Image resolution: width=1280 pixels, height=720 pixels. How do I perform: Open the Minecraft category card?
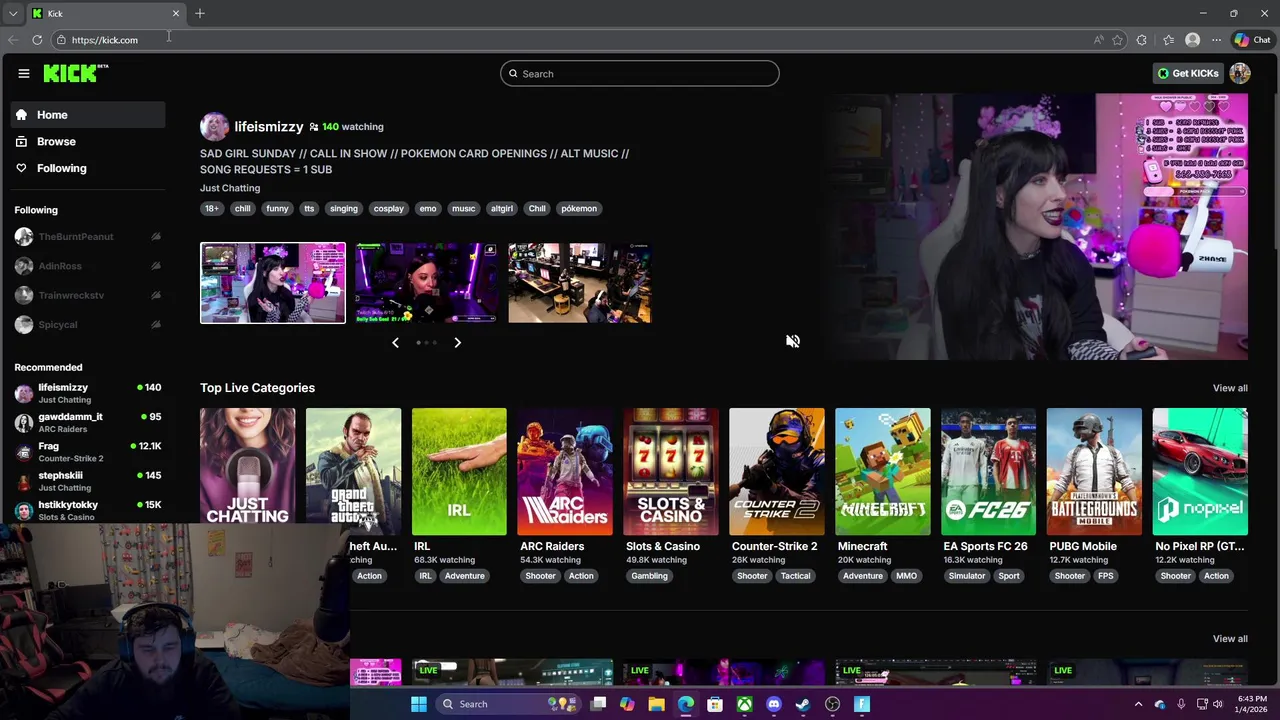[883, 472]
